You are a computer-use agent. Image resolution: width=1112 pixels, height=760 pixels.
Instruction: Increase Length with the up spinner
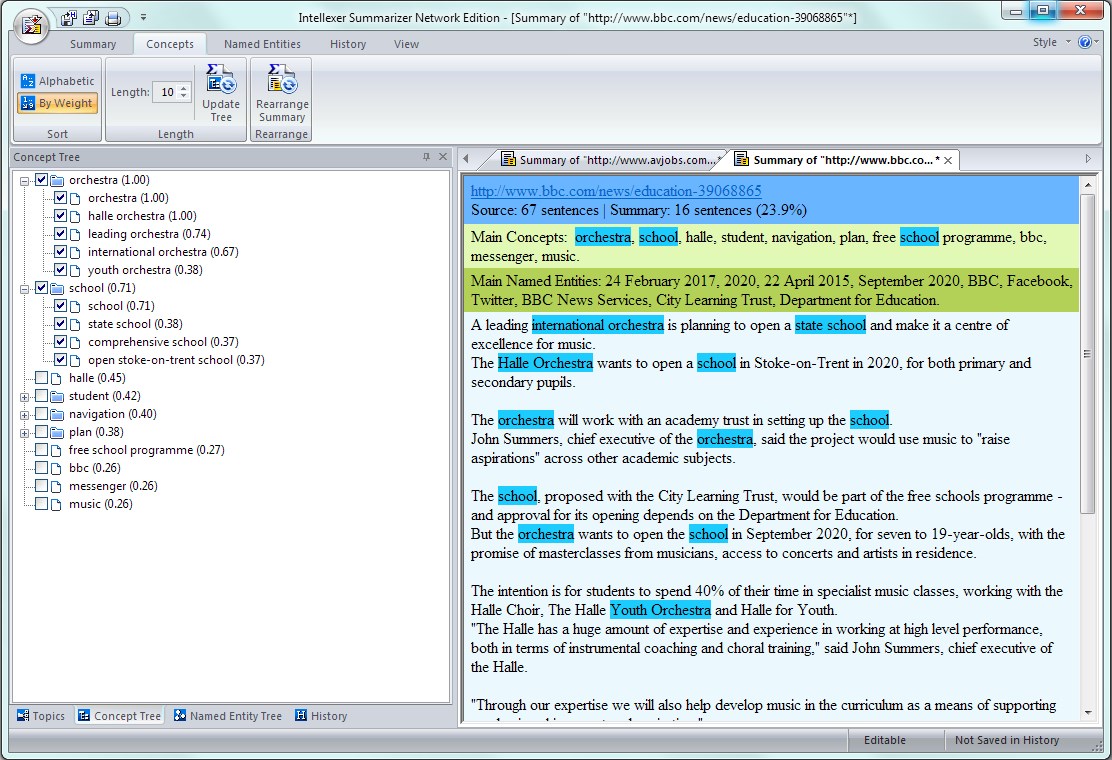pyautogui.click(x=184, y=88)
